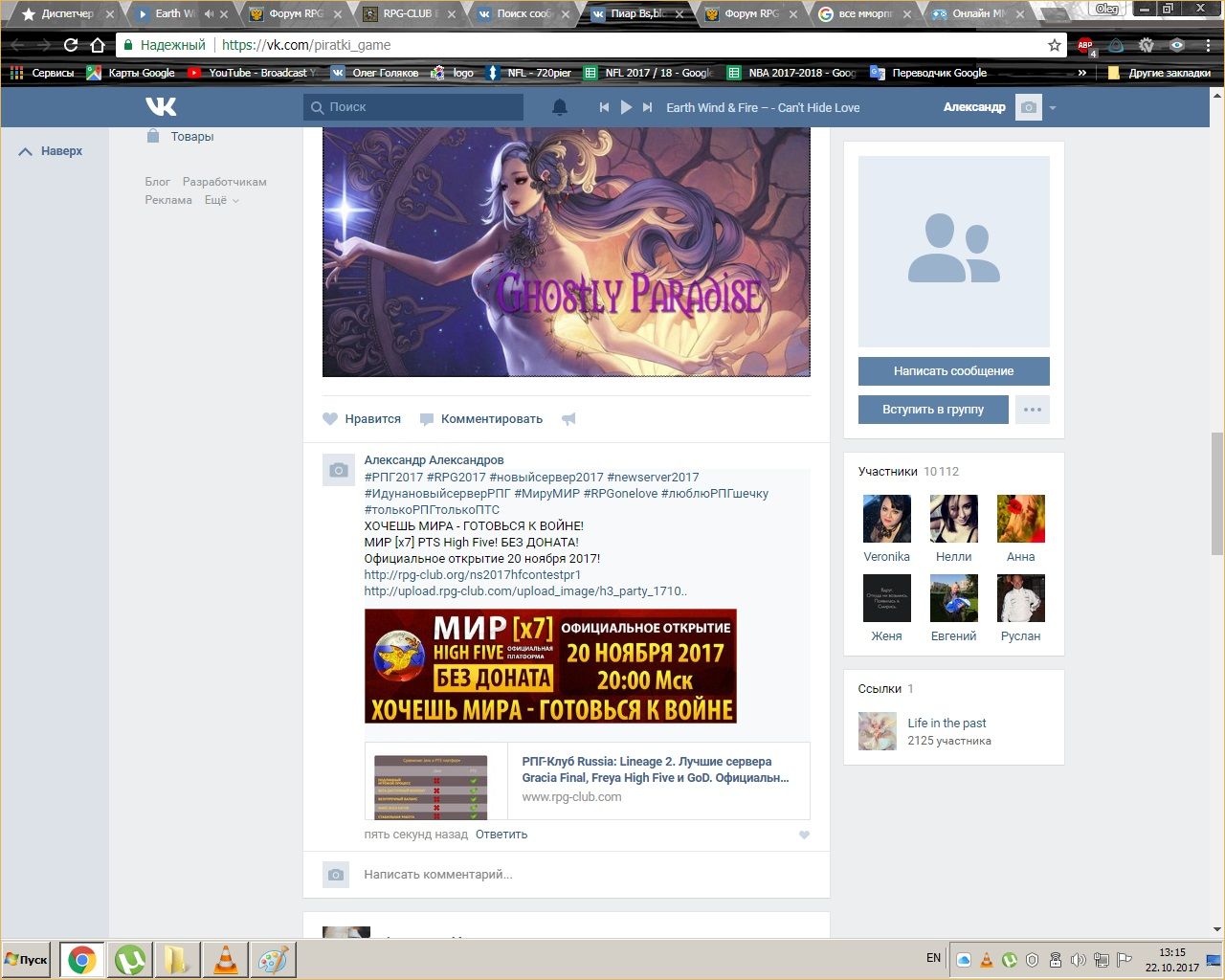This screenshot has height=980, width=1225.
Task: Open member Евгений avatar
Action: click(954, 598)
